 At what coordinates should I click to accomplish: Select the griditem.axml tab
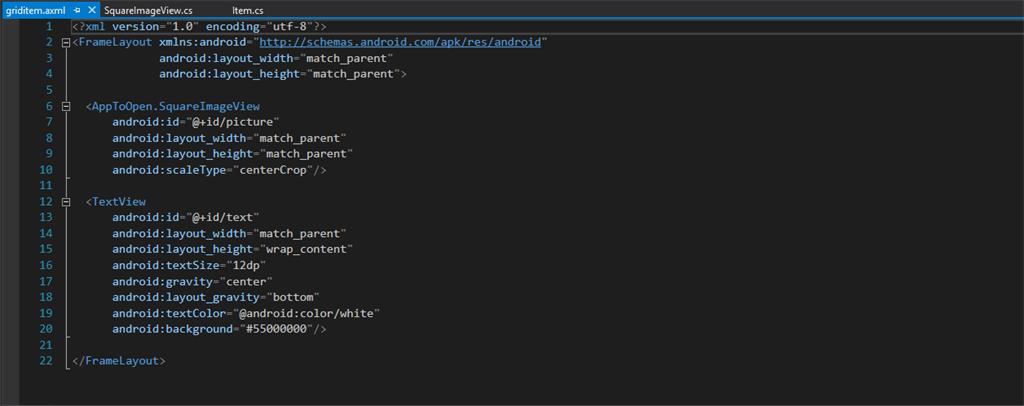34,9
